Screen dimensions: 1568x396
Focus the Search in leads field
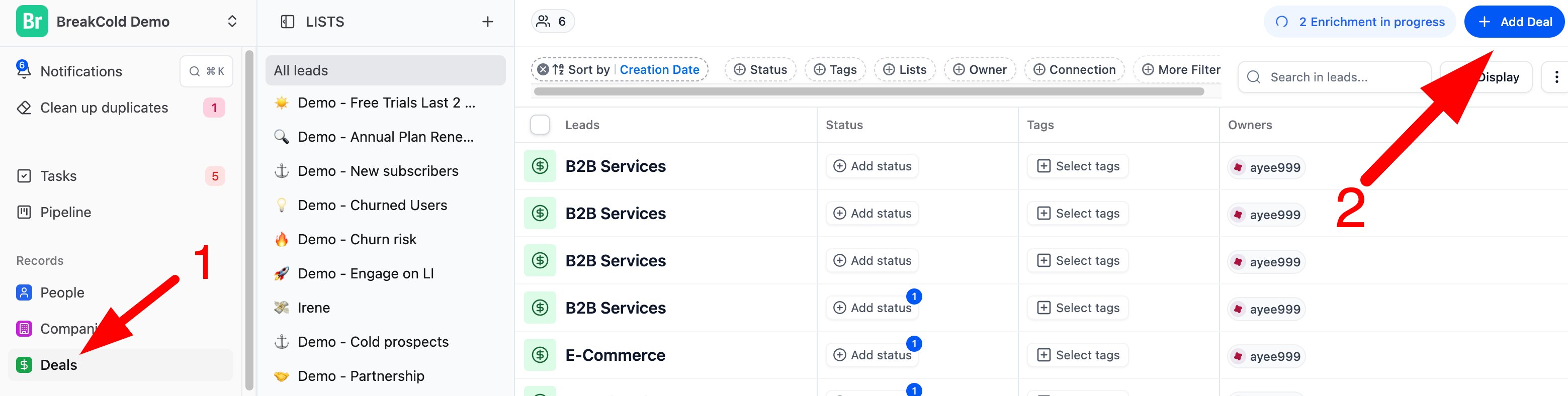click(1334, 77)
